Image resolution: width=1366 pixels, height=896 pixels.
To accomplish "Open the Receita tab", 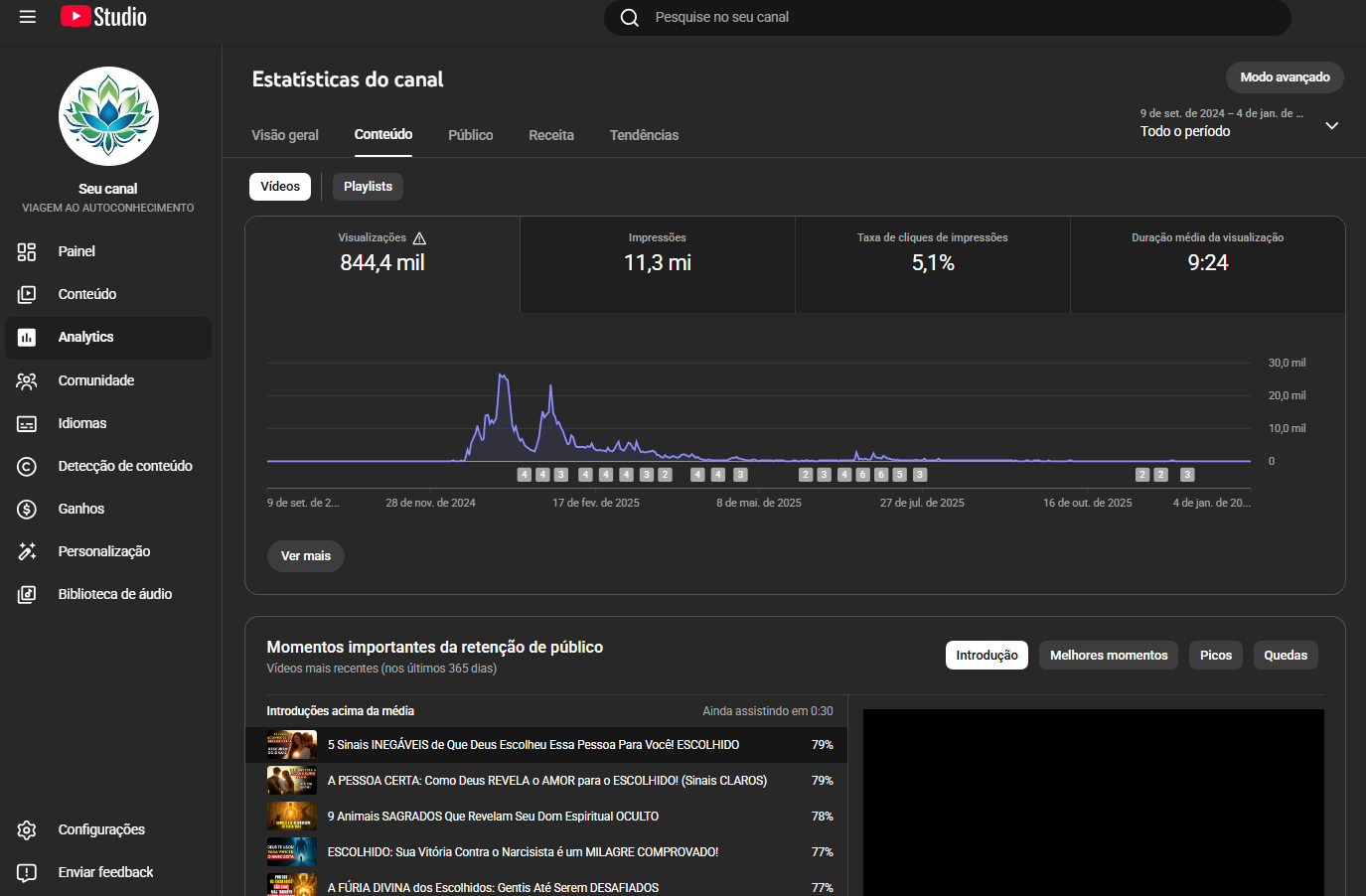I will click(x=551, y=135).
